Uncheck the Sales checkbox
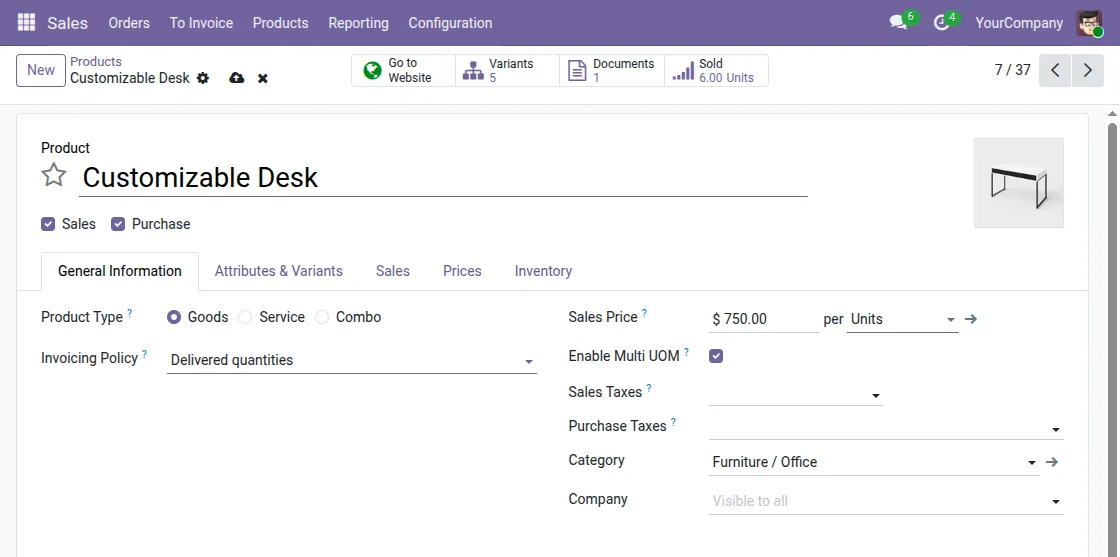 pos(48,224)
